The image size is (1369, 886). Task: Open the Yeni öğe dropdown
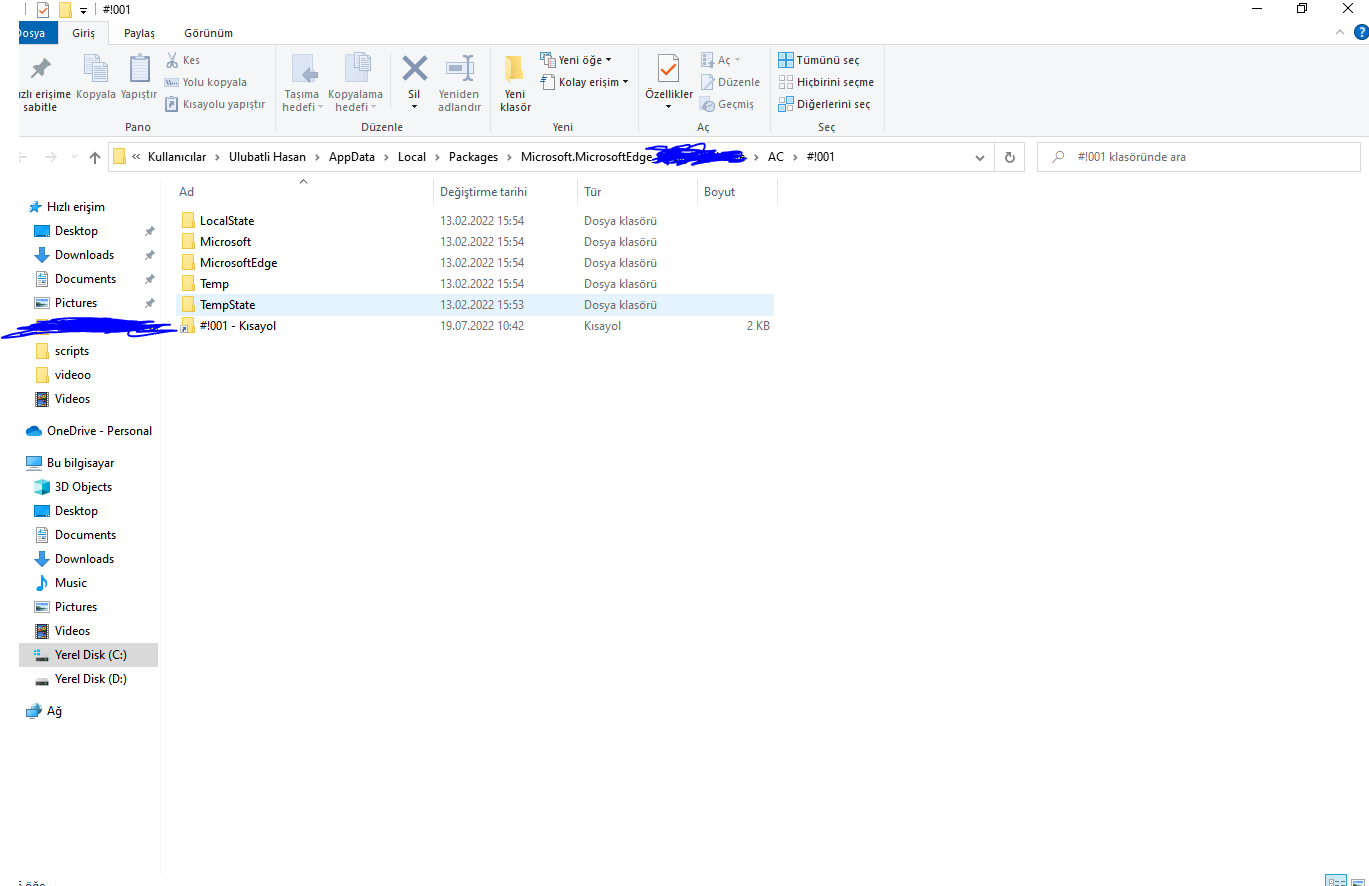click(576, 60)
